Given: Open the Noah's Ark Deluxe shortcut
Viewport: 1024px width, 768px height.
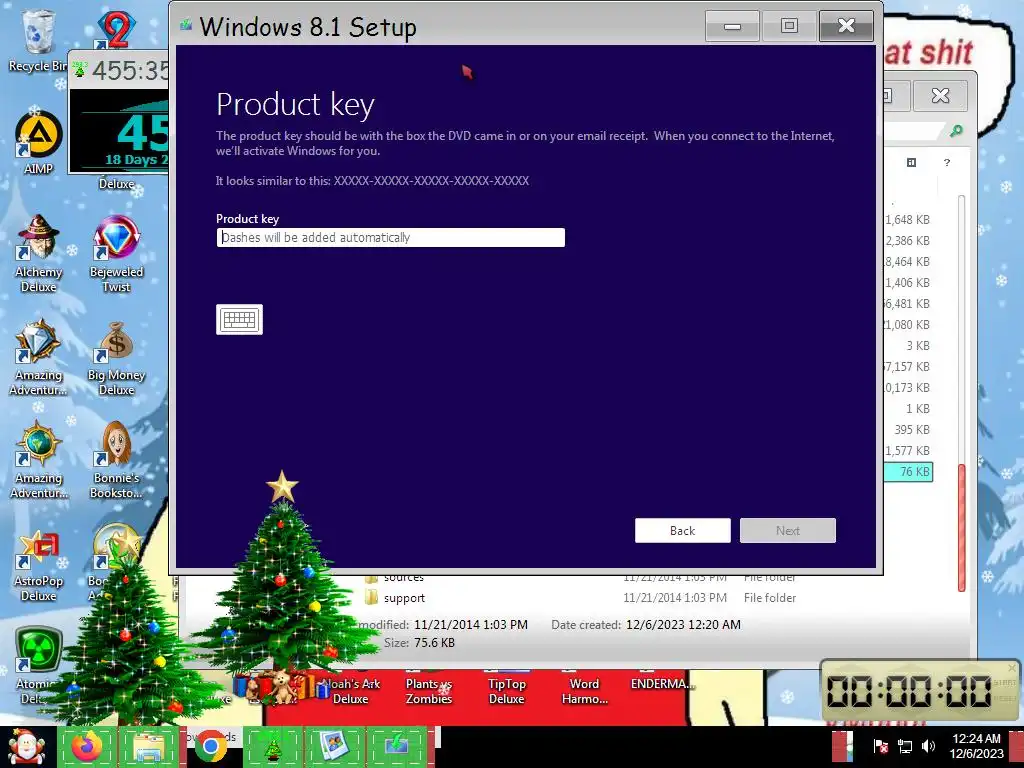Looking at the screenshot, I should pos(351,689).
